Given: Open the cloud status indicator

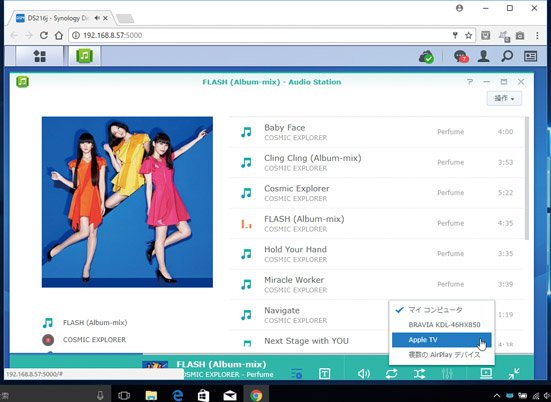Looking at the screenshot, I should 426,57.
